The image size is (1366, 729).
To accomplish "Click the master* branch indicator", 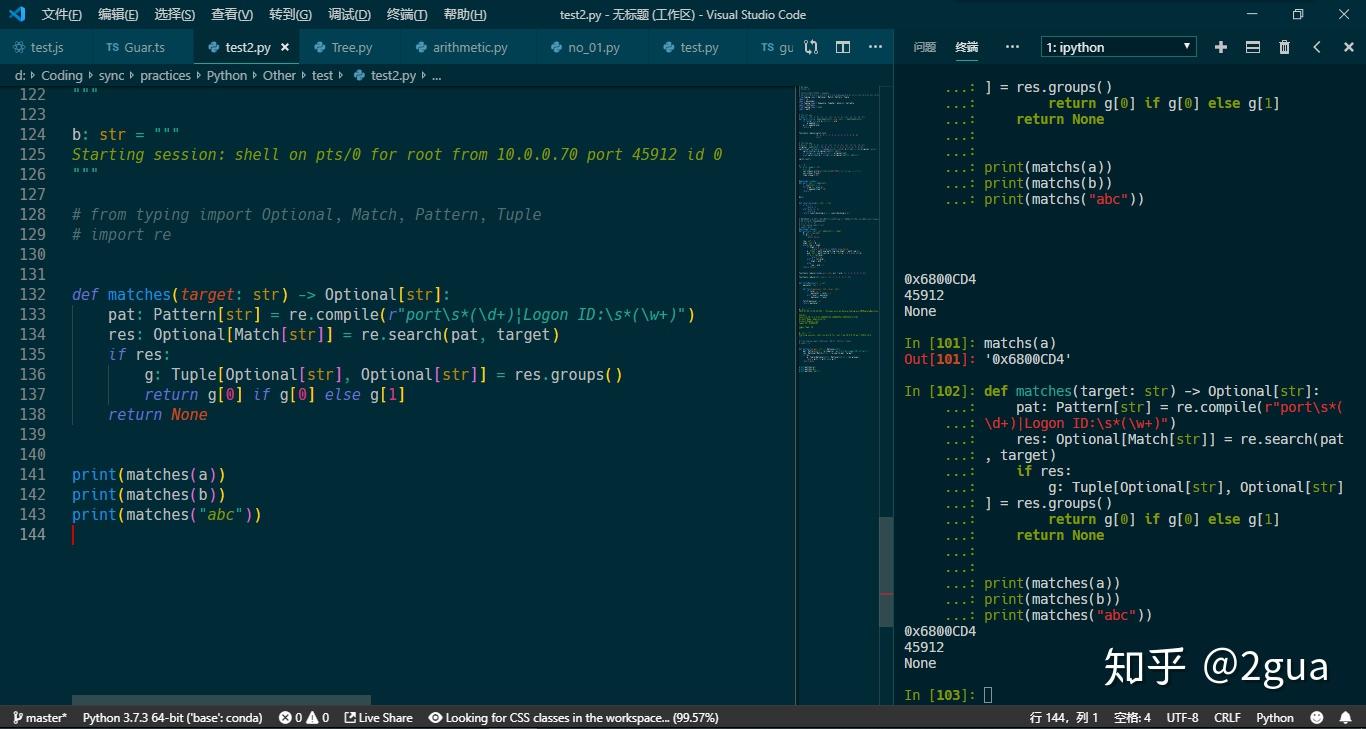I will click(x=40, y=717).
